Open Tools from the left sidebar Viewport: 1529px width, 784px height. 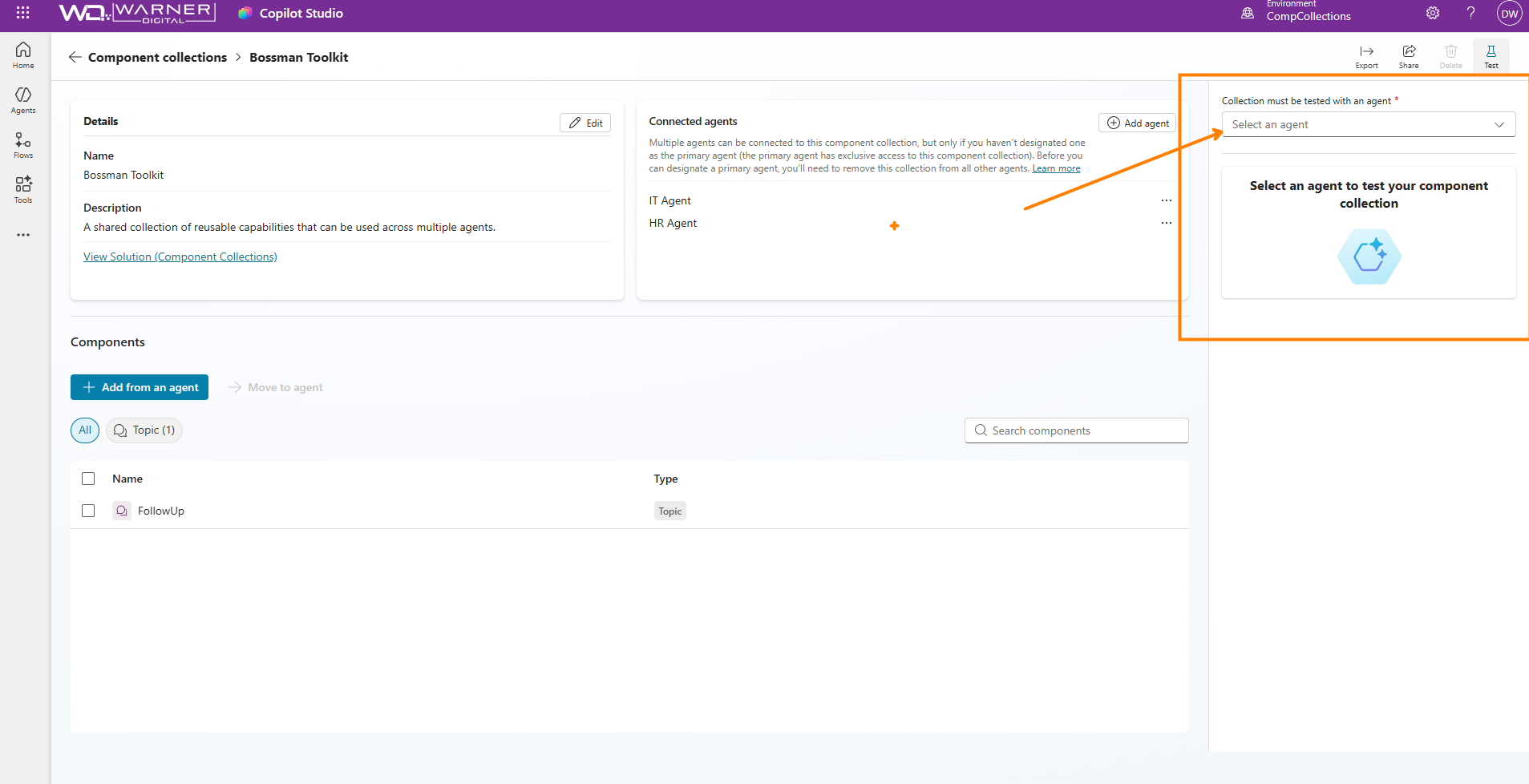click(x=23, y=190)
